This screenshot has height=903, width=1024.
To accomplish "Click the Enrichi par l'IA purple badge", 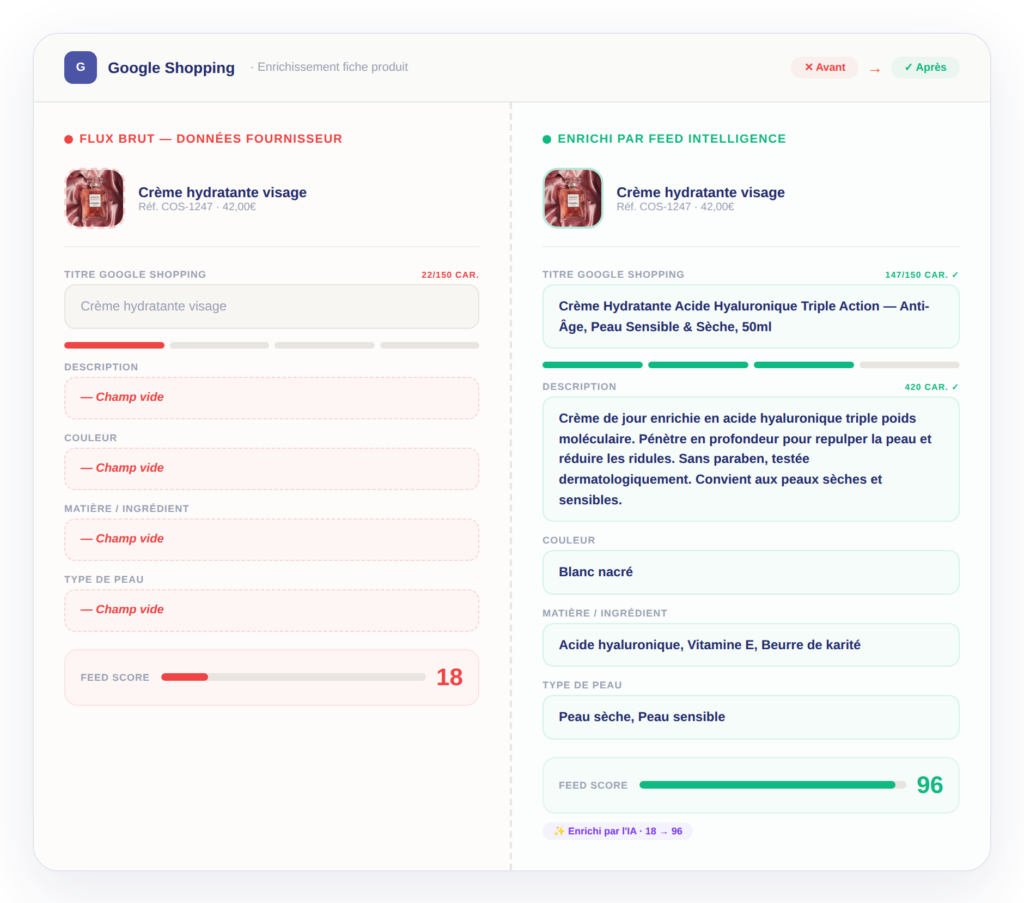I will [617, 831].
